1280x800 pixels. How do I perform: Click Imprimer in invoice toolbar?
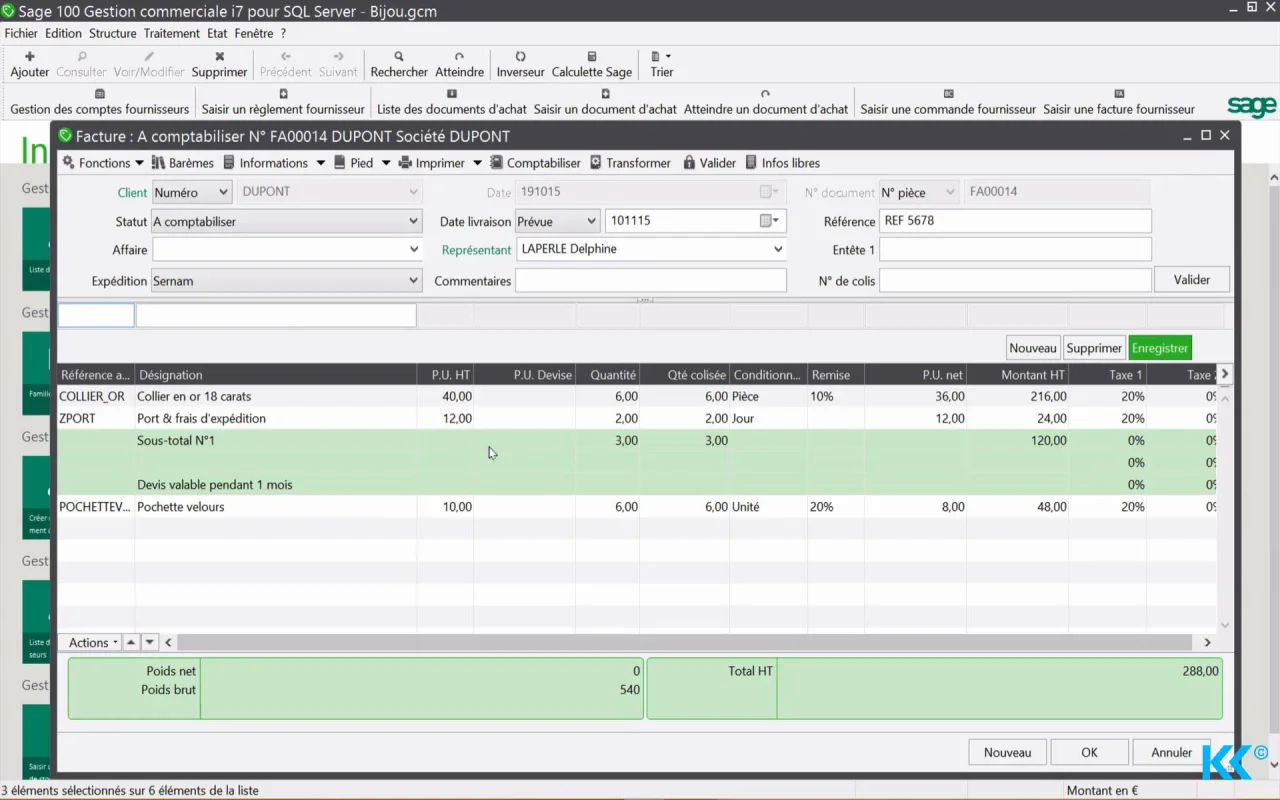coord(432,163)
